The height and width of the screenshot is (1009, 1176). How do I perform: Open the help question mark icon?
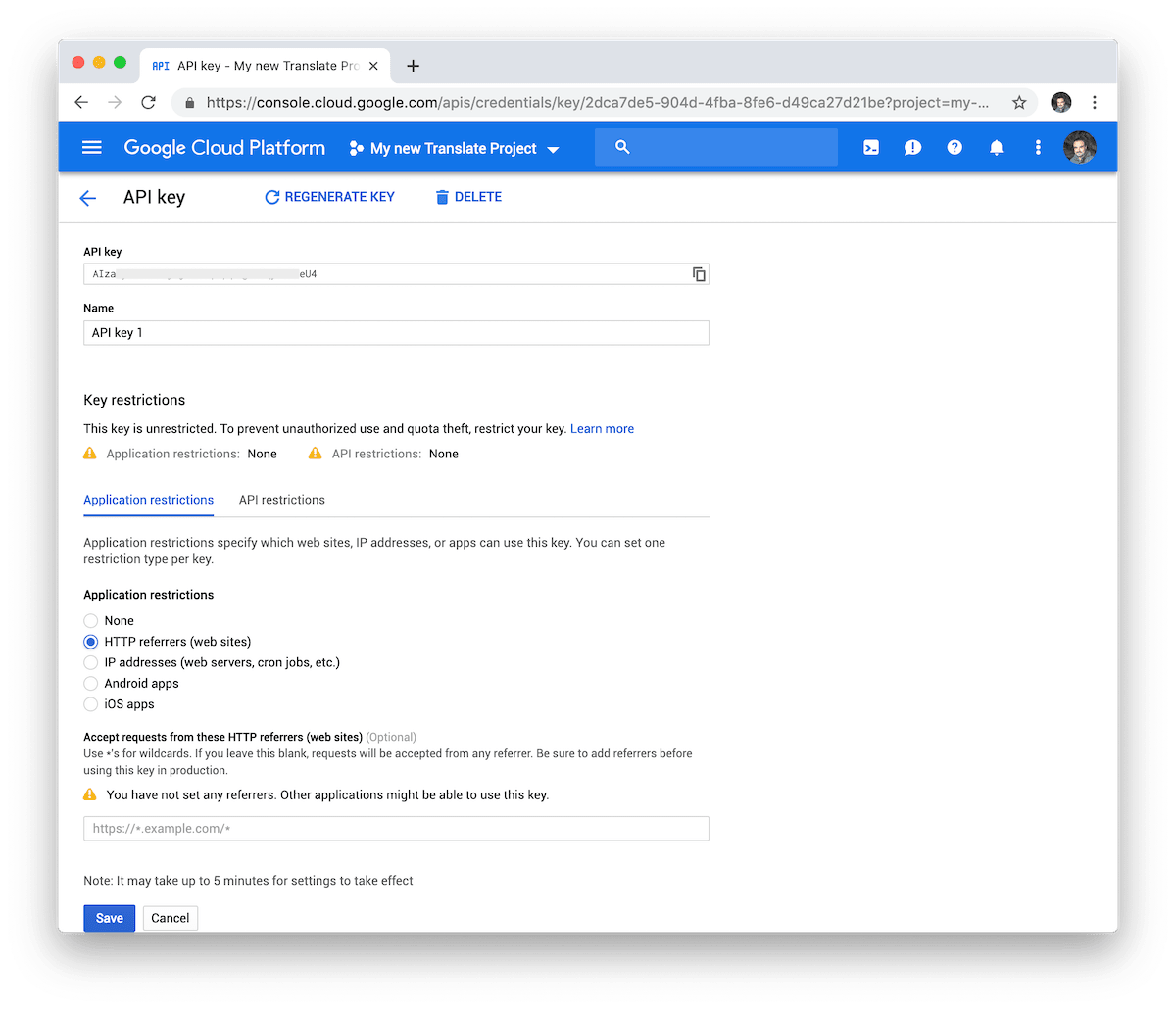pos(955,147)
